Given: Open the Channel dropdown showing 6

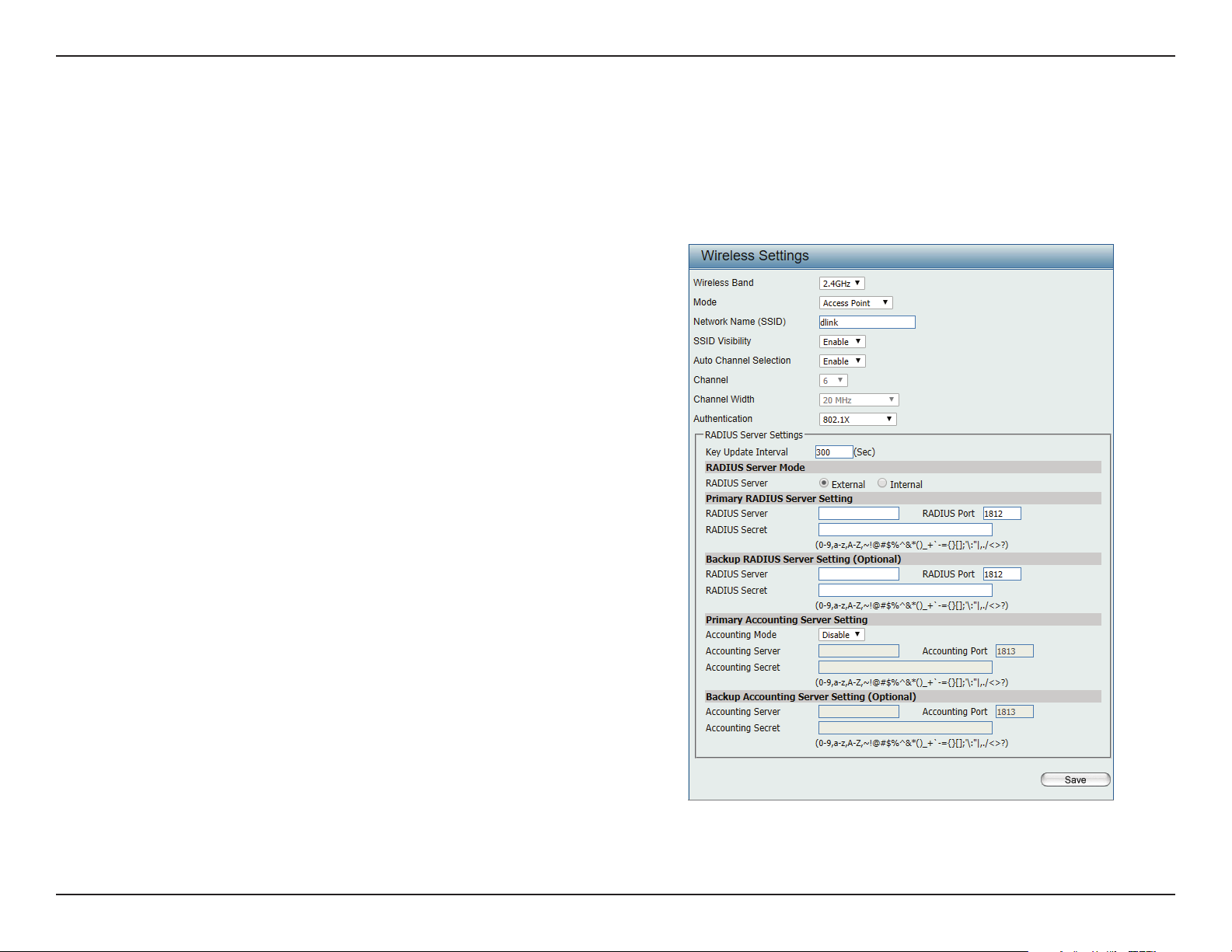Looking at the screenshot, I should tap(833, 381).
